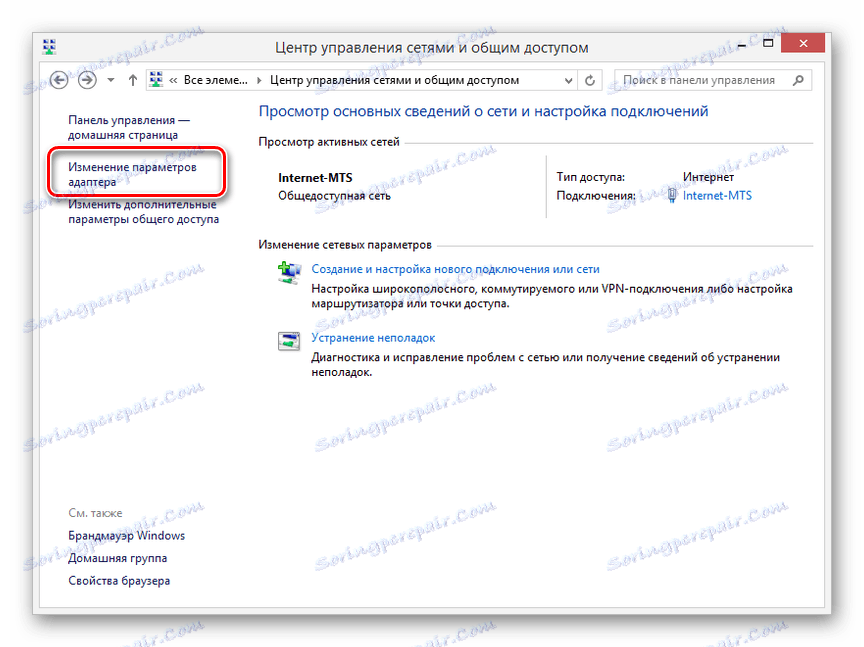864x647 pixels.
Task: Open 'Устранение неполадок' link
Action: tap(373, 338)
